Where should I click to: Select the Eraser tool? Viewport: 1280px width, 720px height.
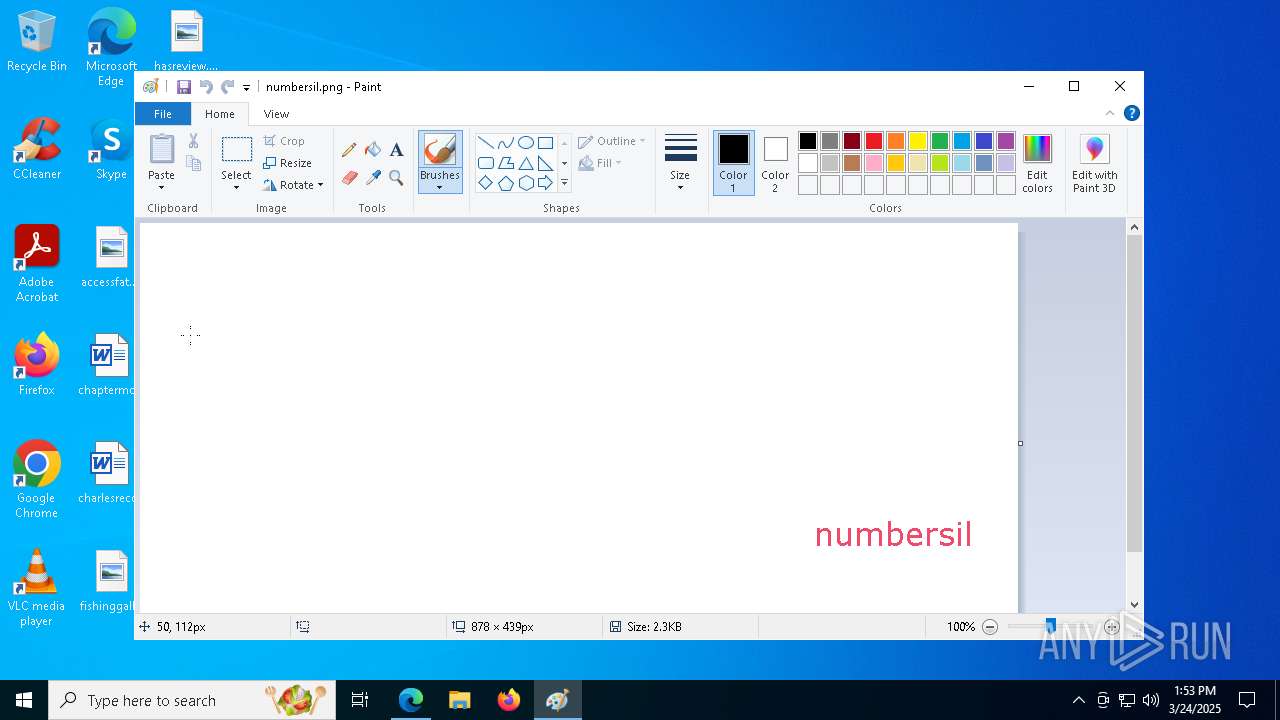349,178
